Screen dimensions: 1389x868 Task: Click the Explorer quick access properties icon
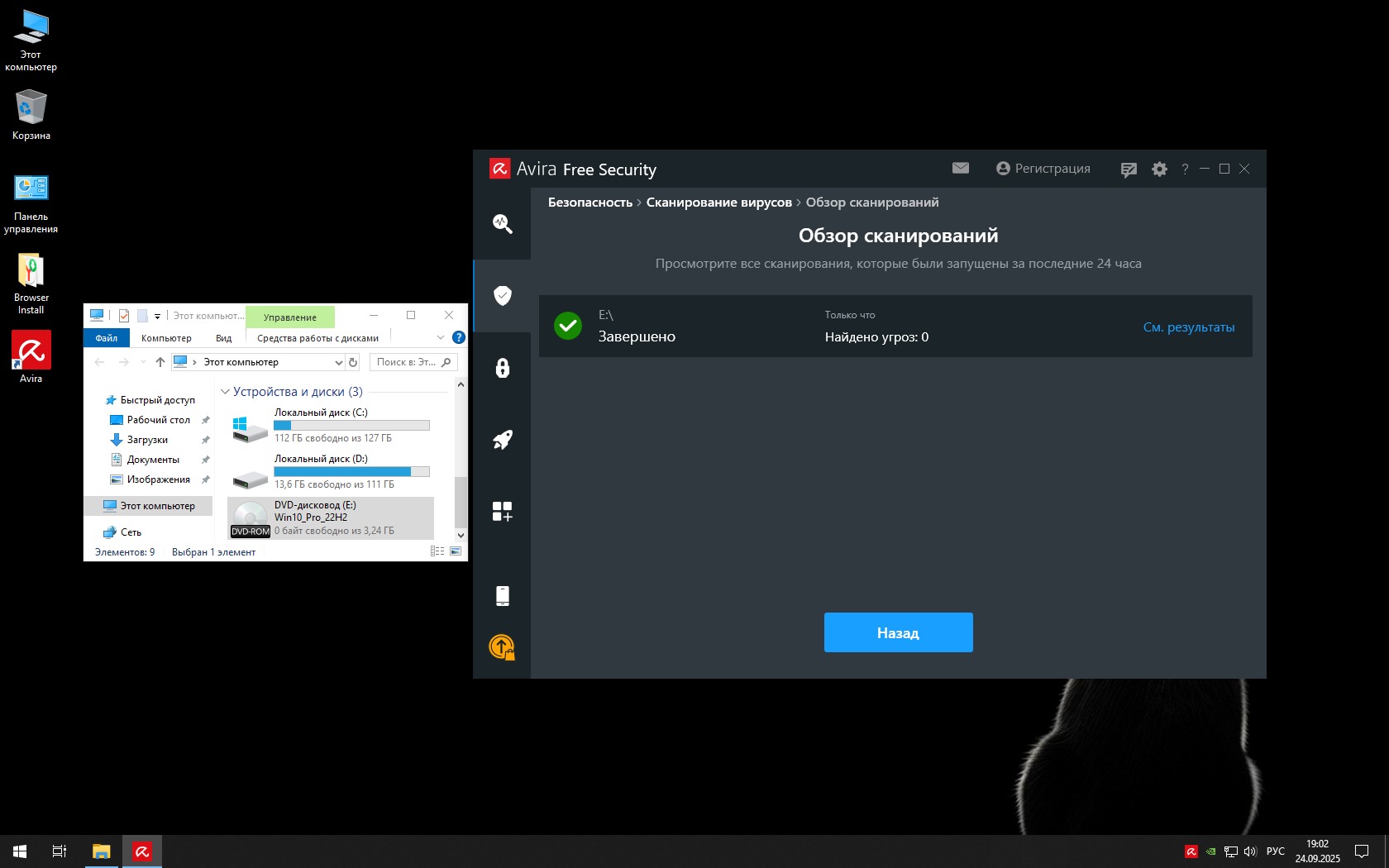[x=124, y=315]
